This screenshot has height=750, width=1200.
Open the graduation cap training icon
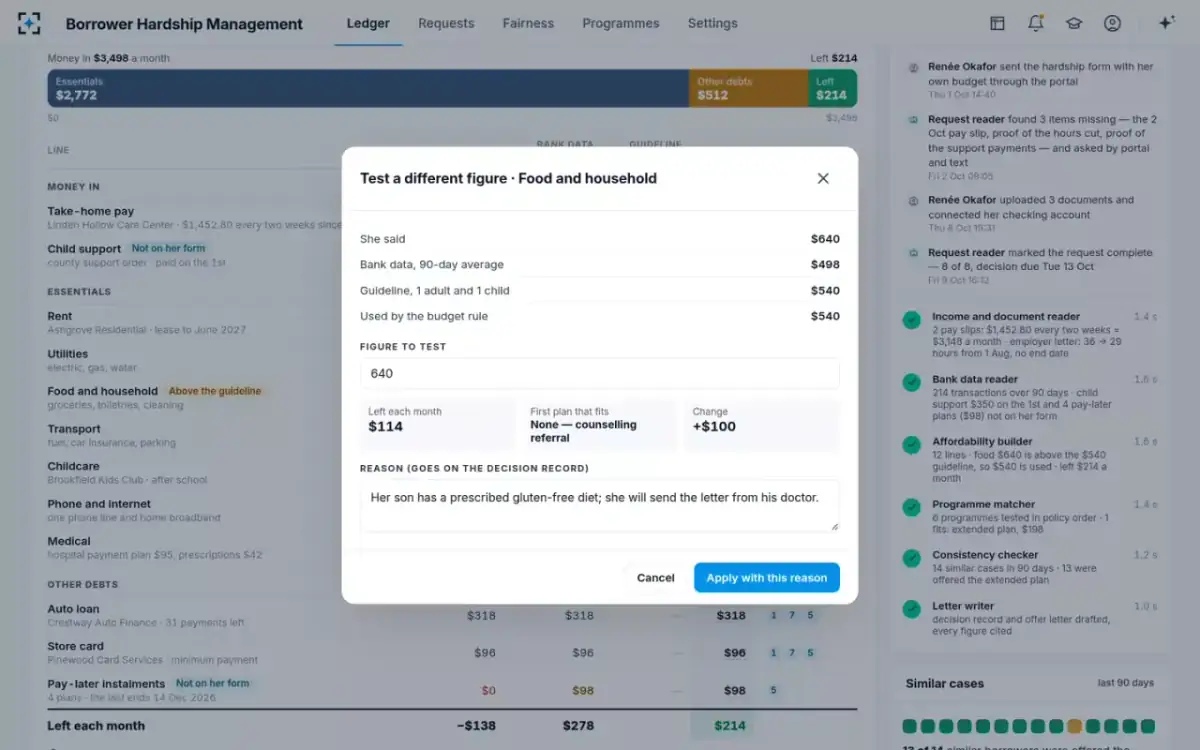coord(1073,23)
